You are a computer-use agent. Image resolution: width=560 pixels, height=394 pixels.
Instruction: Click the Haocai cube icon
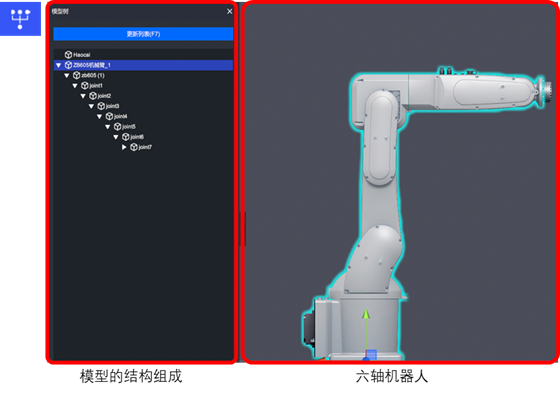68,55
